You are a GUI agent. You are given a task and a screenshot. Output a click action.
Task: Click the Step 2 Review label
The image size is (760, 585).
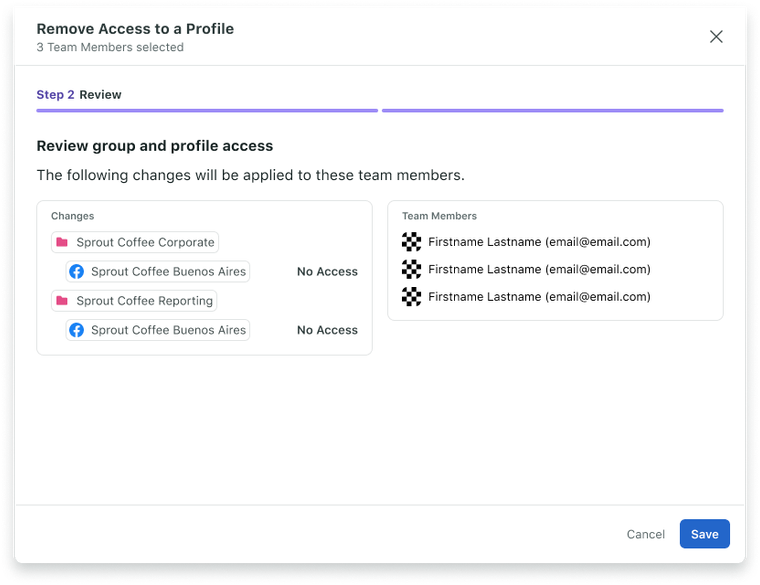[x=79, y=95]
